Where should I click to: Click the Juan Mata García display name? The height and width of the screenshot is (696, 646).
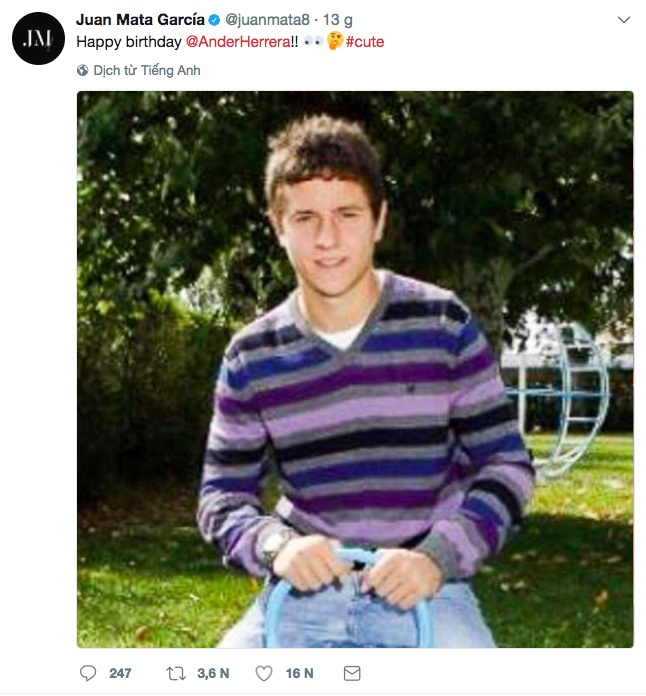pyautogui.click(x=140, y=20)
